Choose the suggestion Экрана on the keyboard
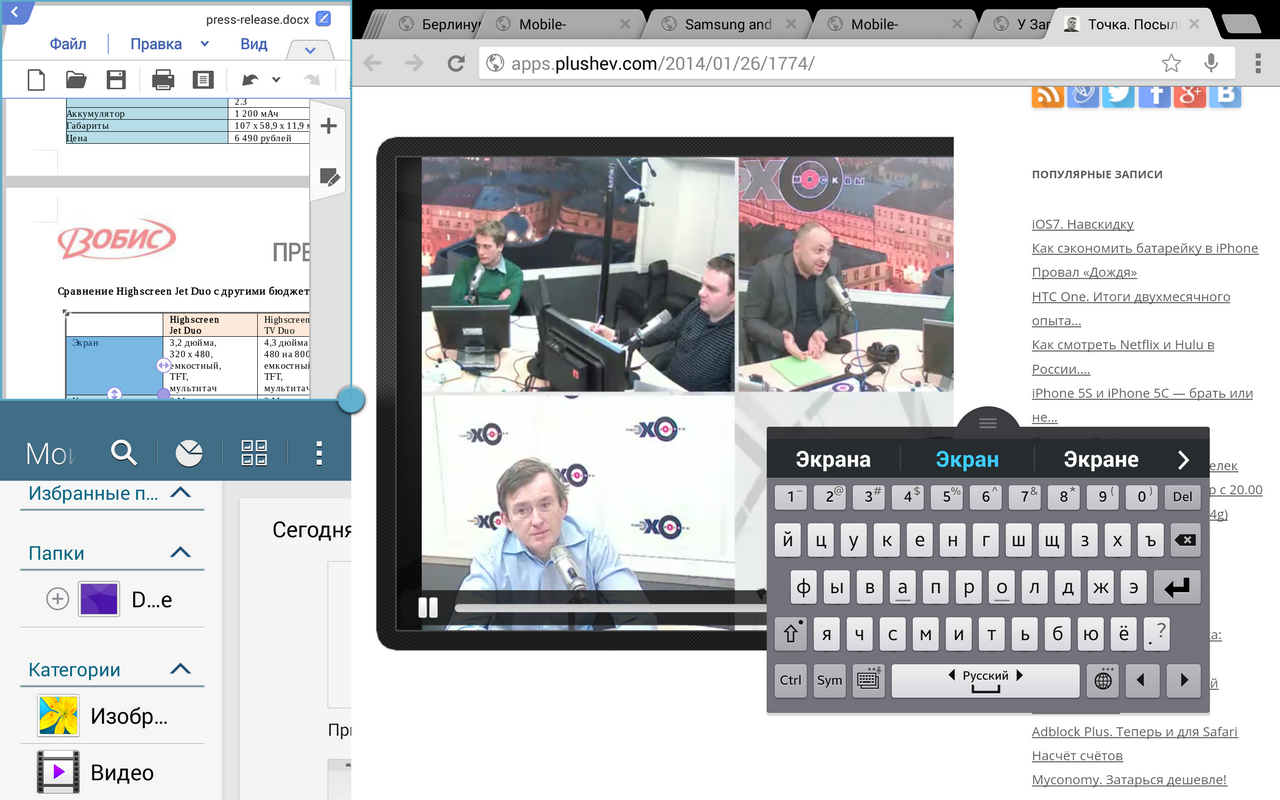This screenshot has width=1280, height=800. 833,460
